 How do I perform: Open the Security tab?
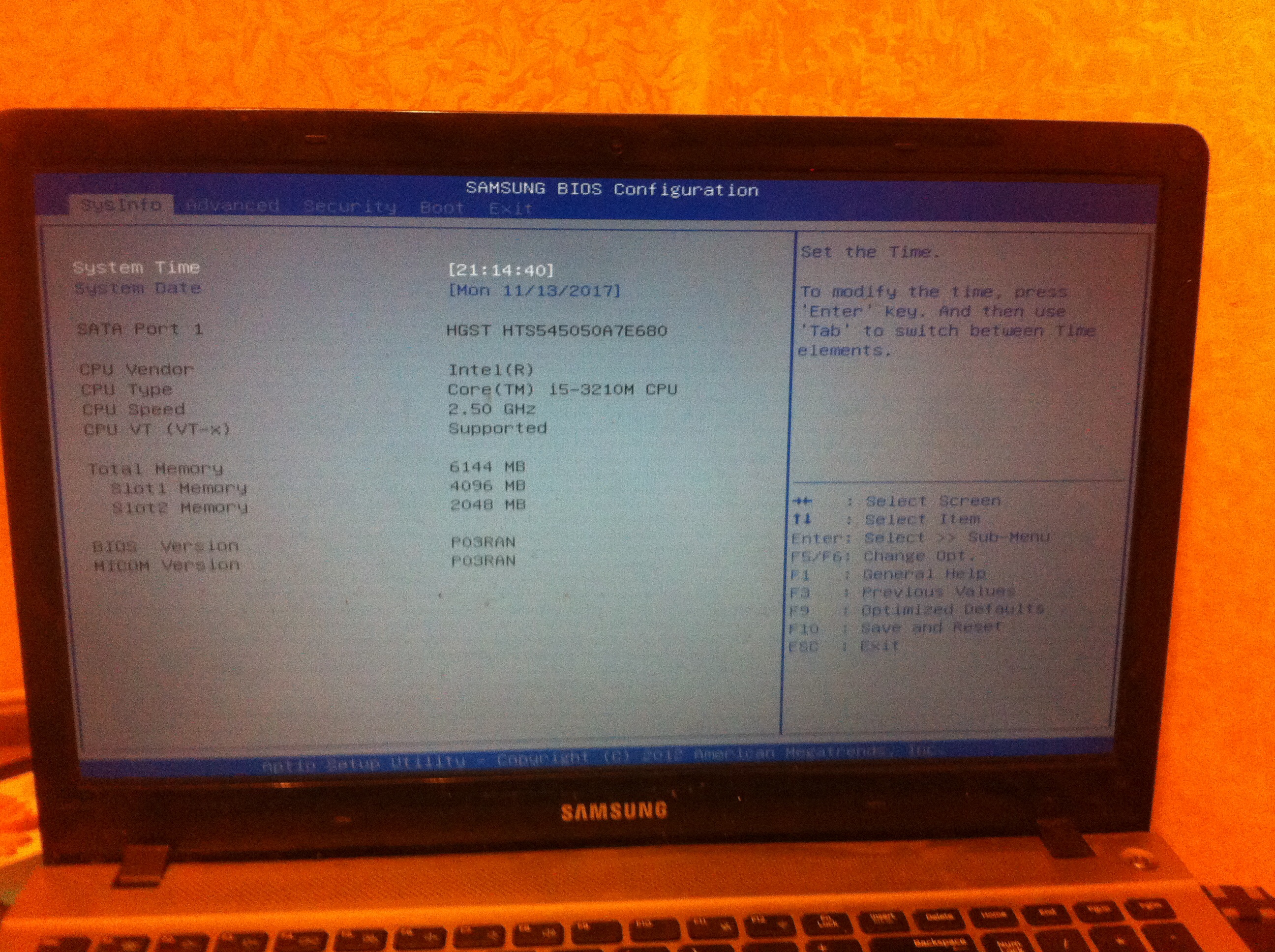(x=350, y=207)
